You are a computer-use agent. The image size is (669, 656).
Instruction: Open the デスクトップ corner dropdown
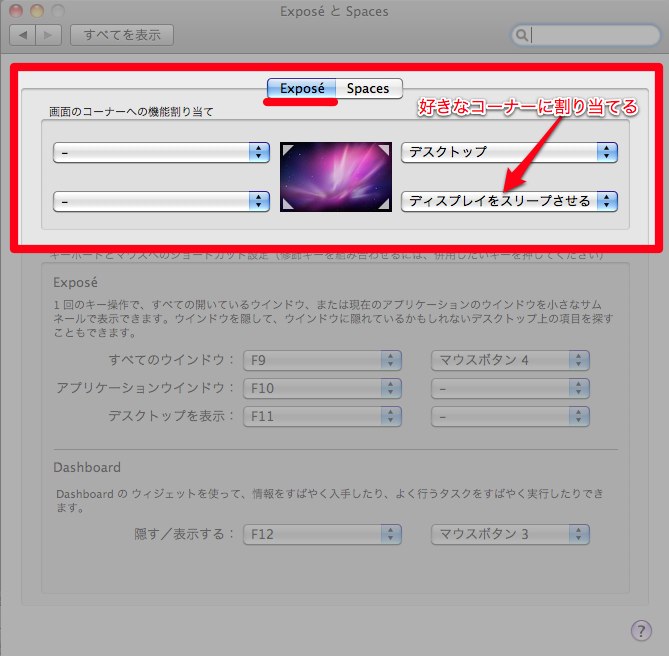tap(509, 152)
